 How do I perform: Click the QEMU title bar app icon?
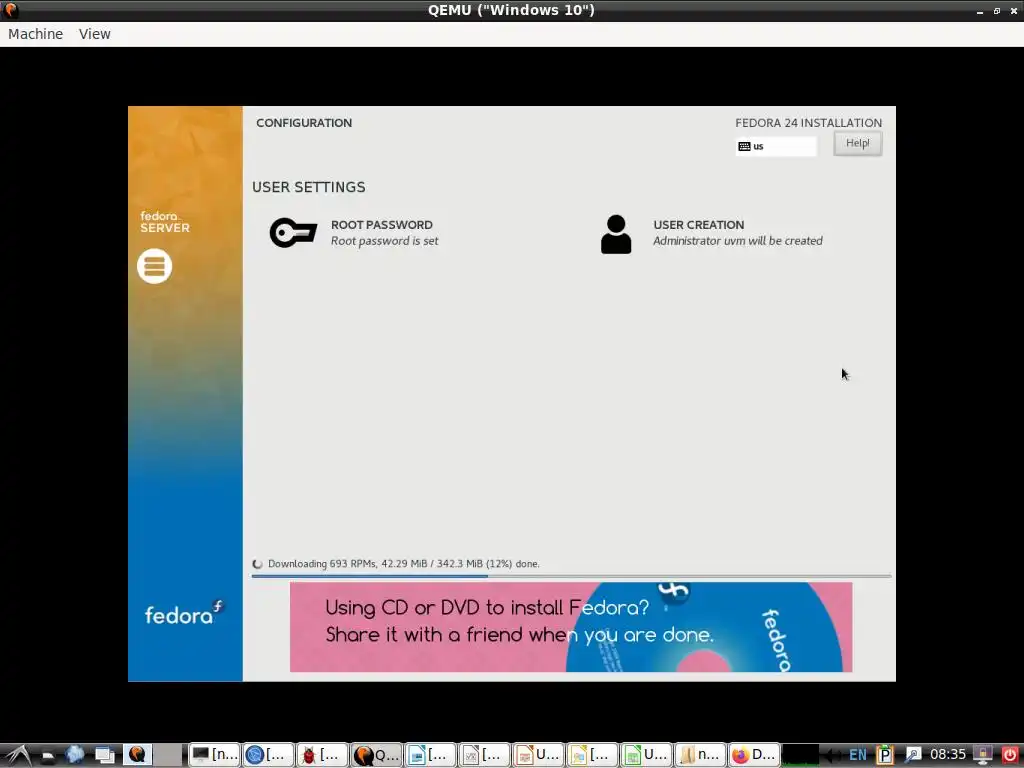pyautogui.click(x=11, y=10)
